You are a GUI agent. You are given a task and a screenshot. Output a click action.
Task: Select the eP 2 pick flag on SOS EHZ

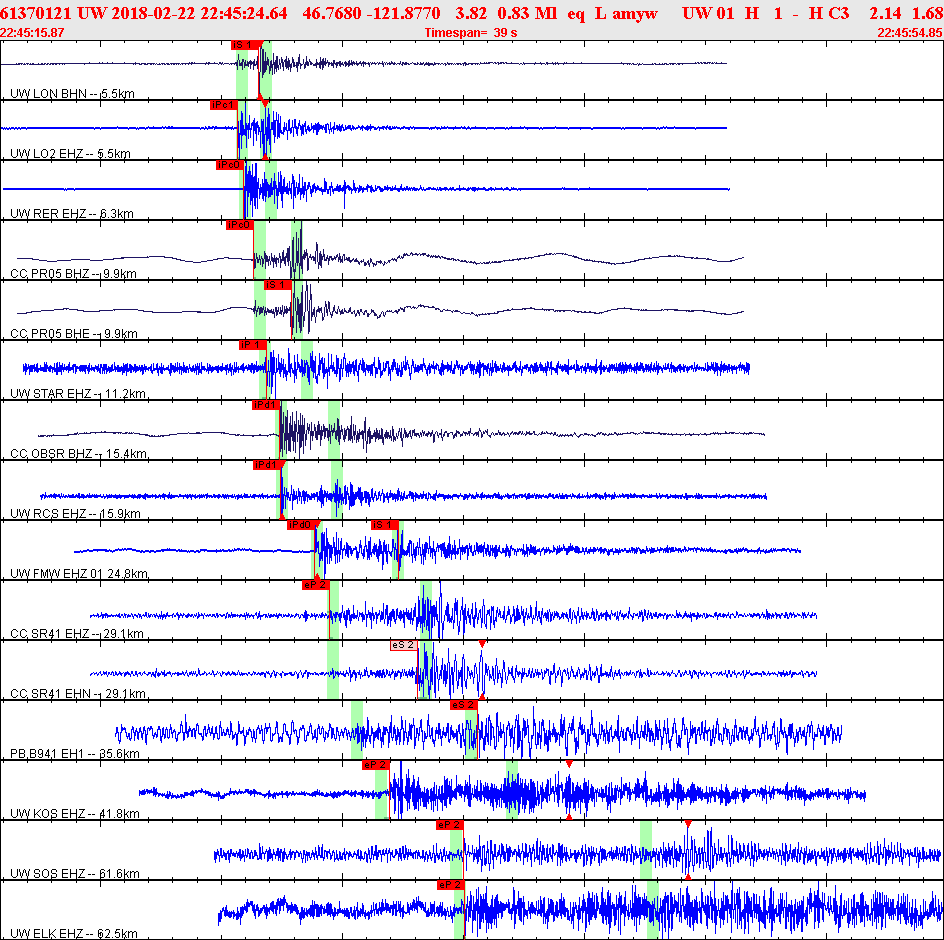(x=450, y=825)
